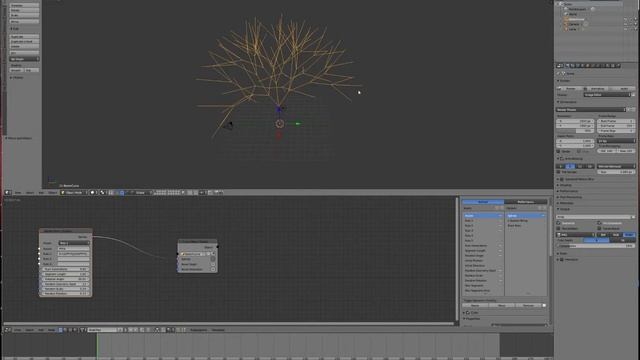Expand the Shading panel

pos(565,185)
